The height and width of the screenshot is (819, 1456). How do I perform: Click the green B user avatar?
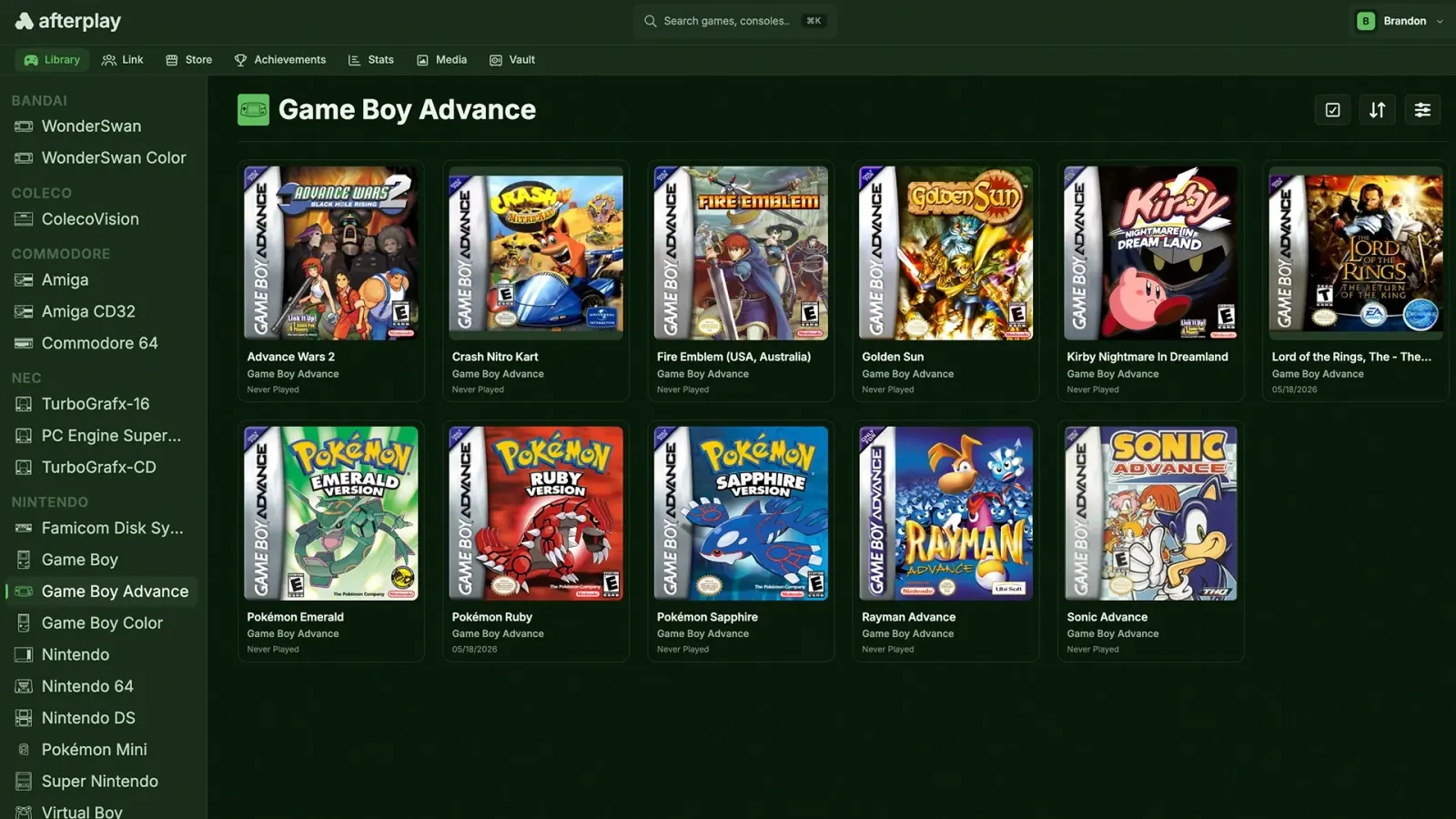(x=1365, y=21)
